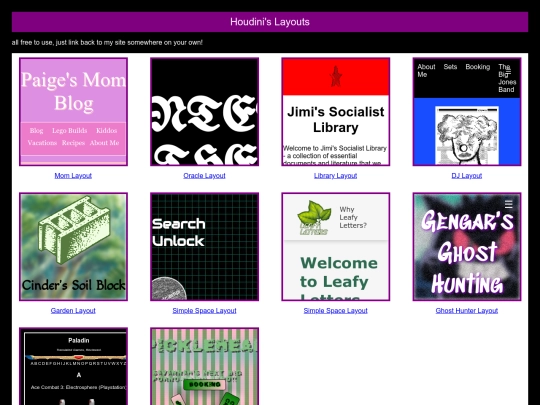Click Jimi's Socialist Library thumbnail

point(336,112)
